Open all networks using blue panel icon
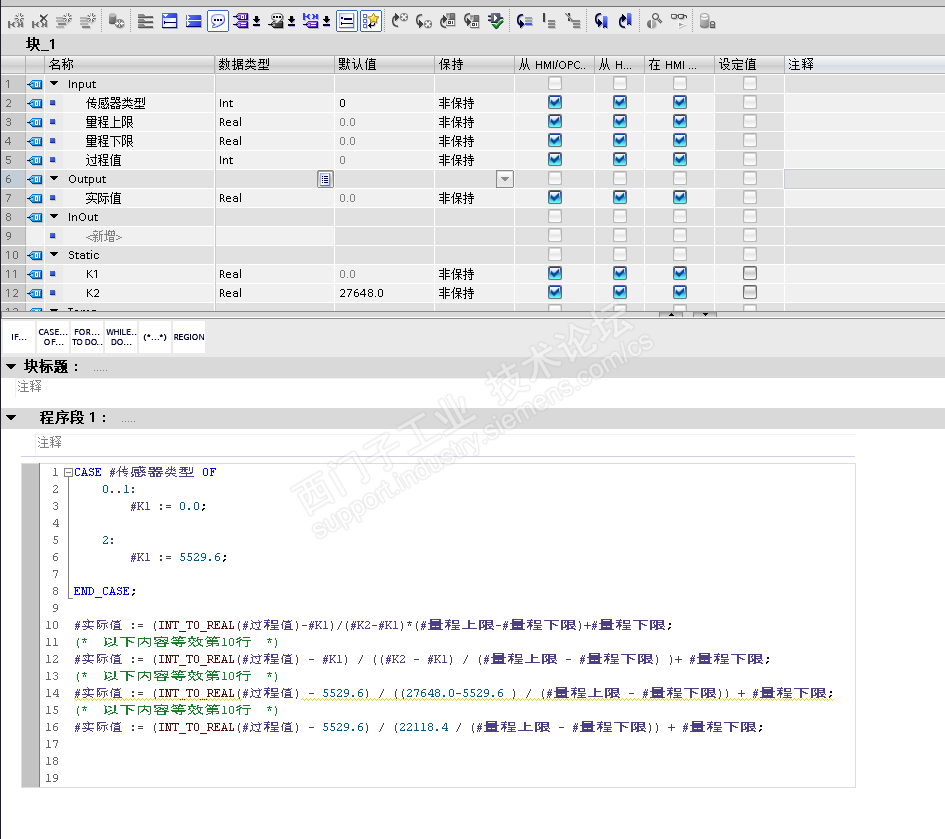 coord(170,22)
